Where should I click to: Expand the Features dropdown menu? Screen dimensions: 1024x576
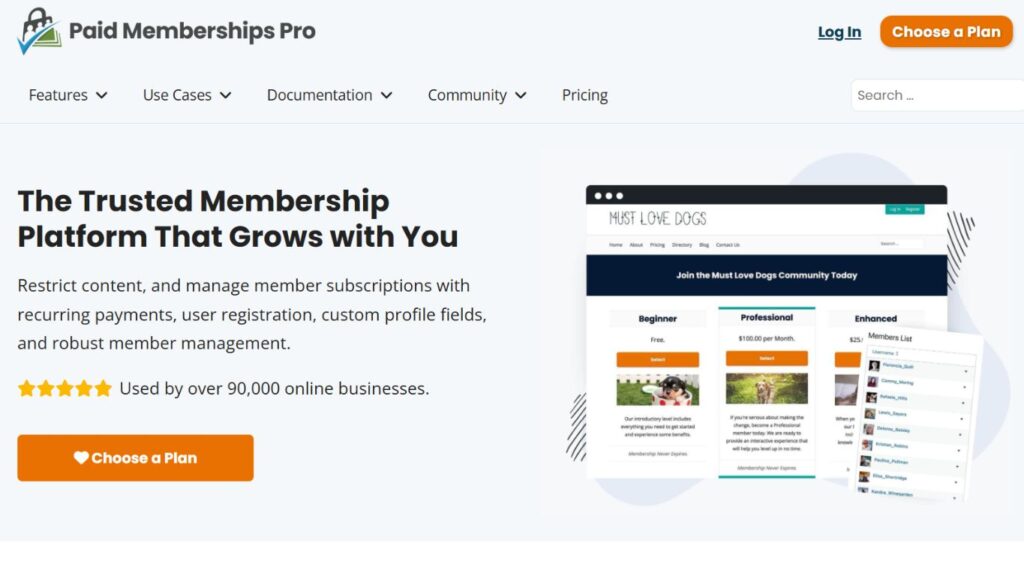67,95
